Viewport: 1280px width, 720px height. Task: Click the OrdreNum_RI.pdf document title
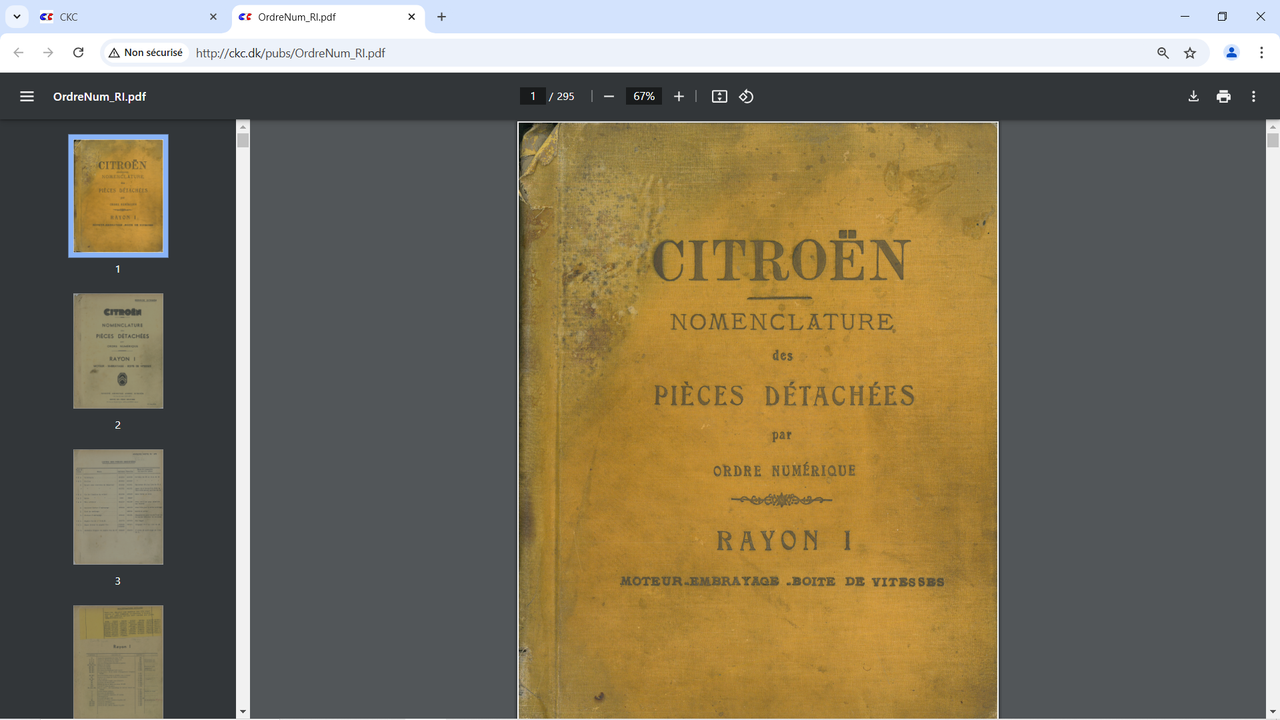click(100, 97)
